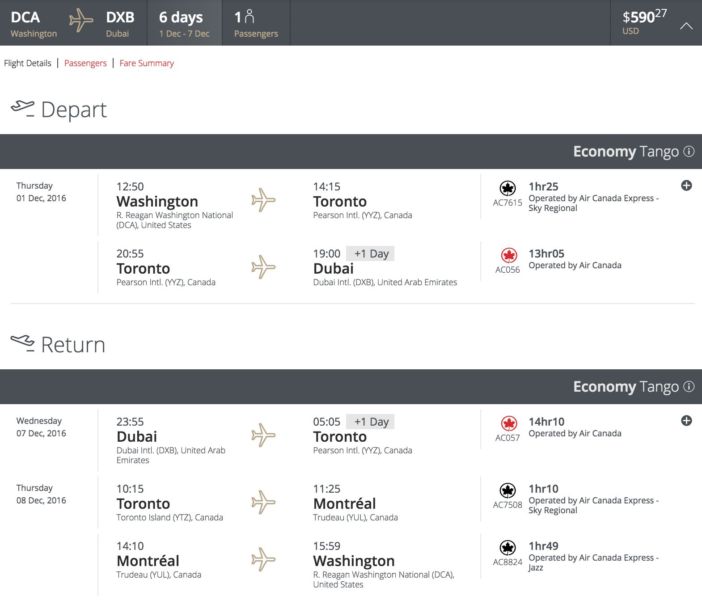Click the 6 days trip duration box
The height and width of the screenshot is (600, 702).
(x=183, y=22)
